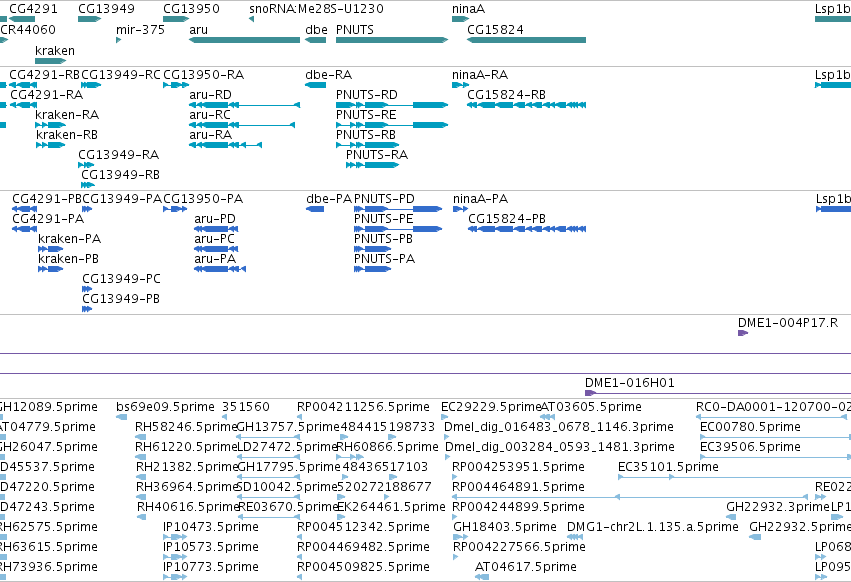
Task: Select transcript CG4291-RA
Action: (23, 105)
